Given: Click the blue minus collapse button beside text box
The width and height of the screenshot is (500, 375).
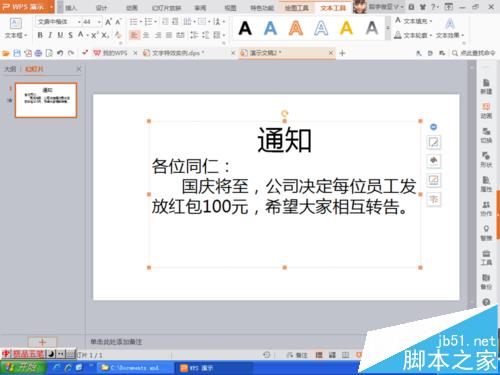Looking at the screenshot, I should point(433,127).
